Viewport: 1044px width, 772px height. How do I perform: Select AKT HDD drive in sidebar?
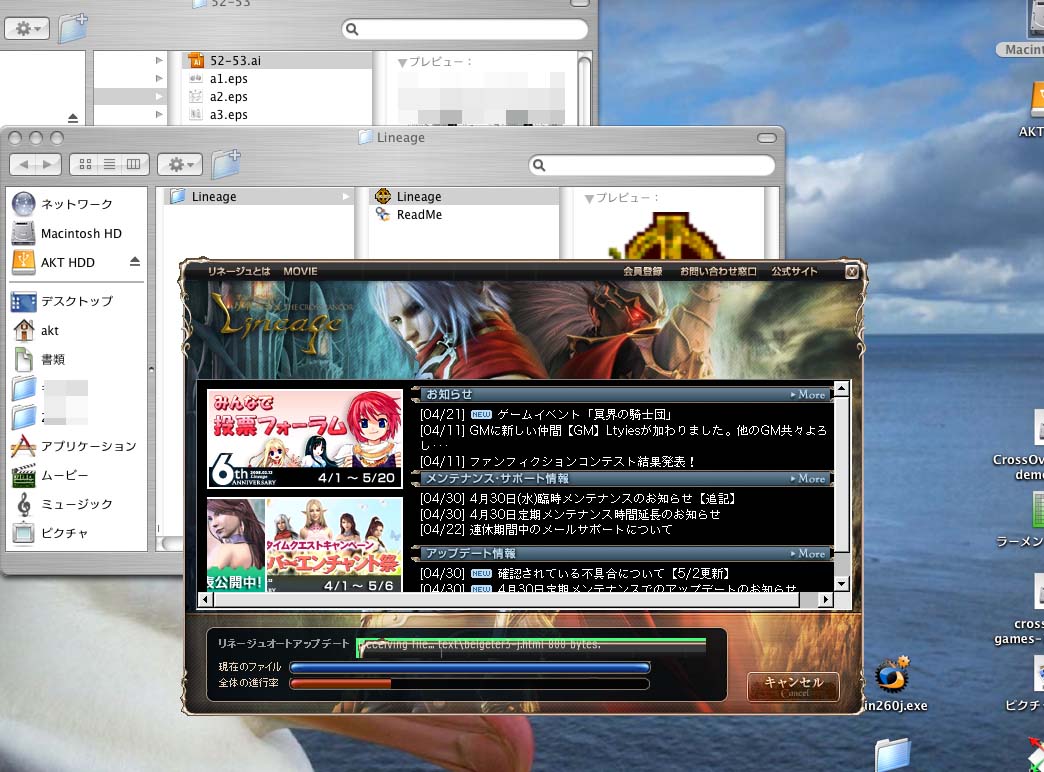point(53,262)
